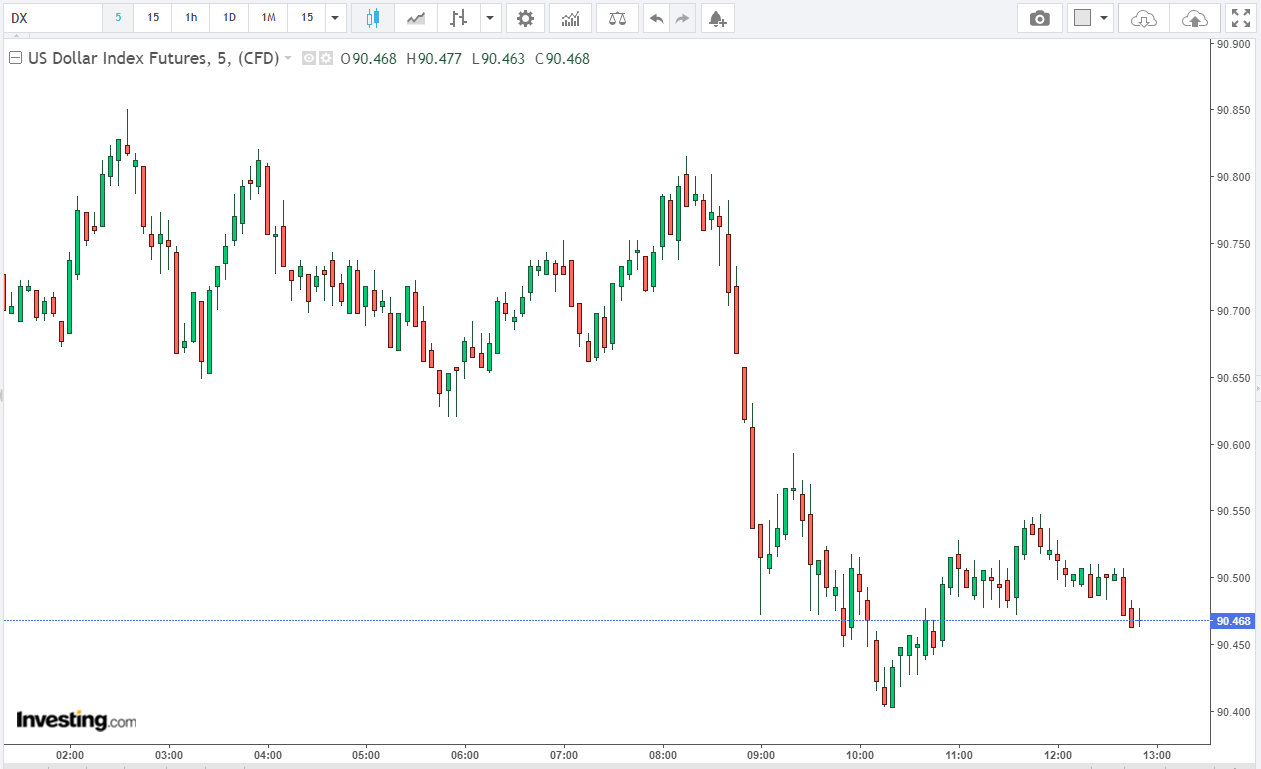The width and height of the screenshot is (1261, 769).
Task: Click the 11:00 time axis label
Action: pyautogui.click(x=959, y=755)
